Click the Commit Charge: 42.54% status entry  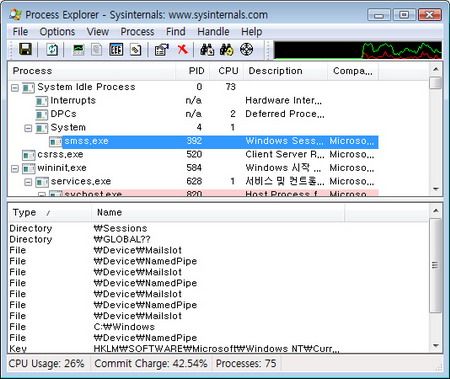pos(151,364)
